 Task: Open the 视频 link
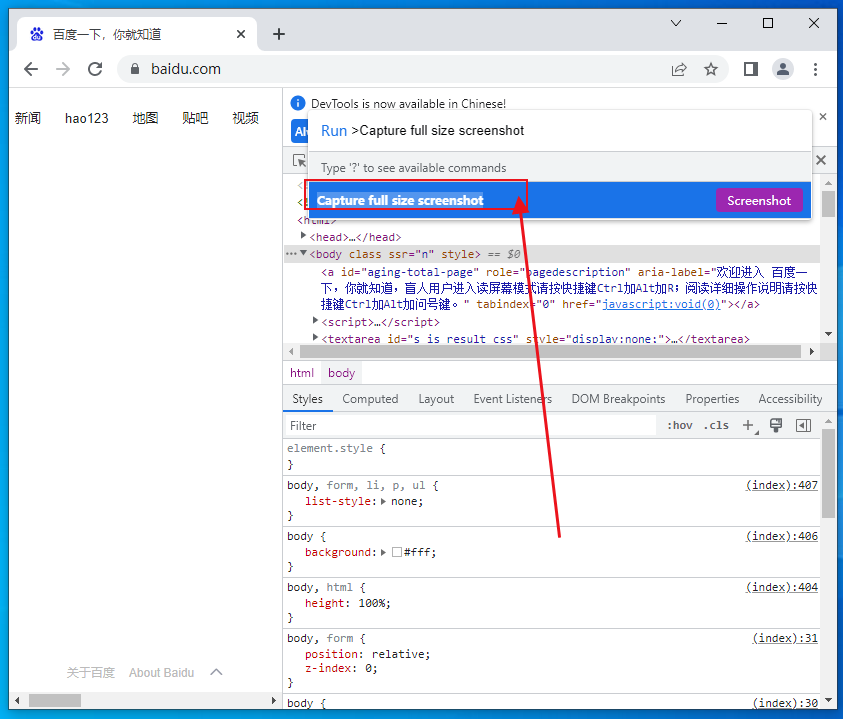(x=245, y=118)
